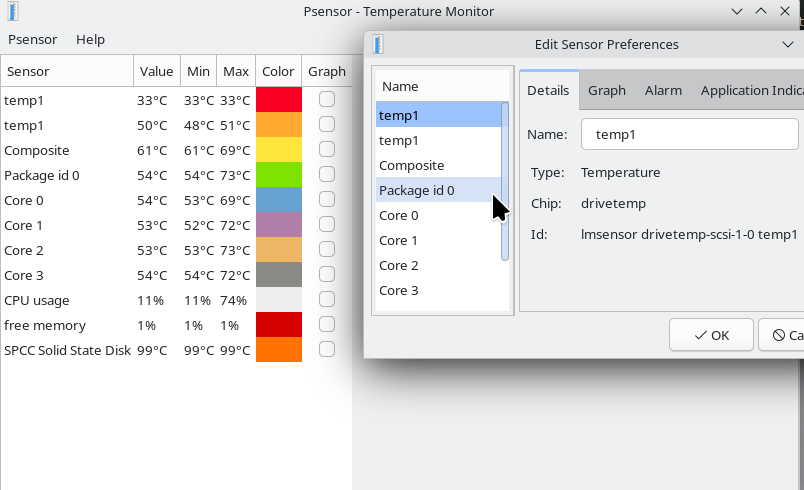
Task: Toggle graph checkbox for CPU usage
Action: (x=326, y=300)
